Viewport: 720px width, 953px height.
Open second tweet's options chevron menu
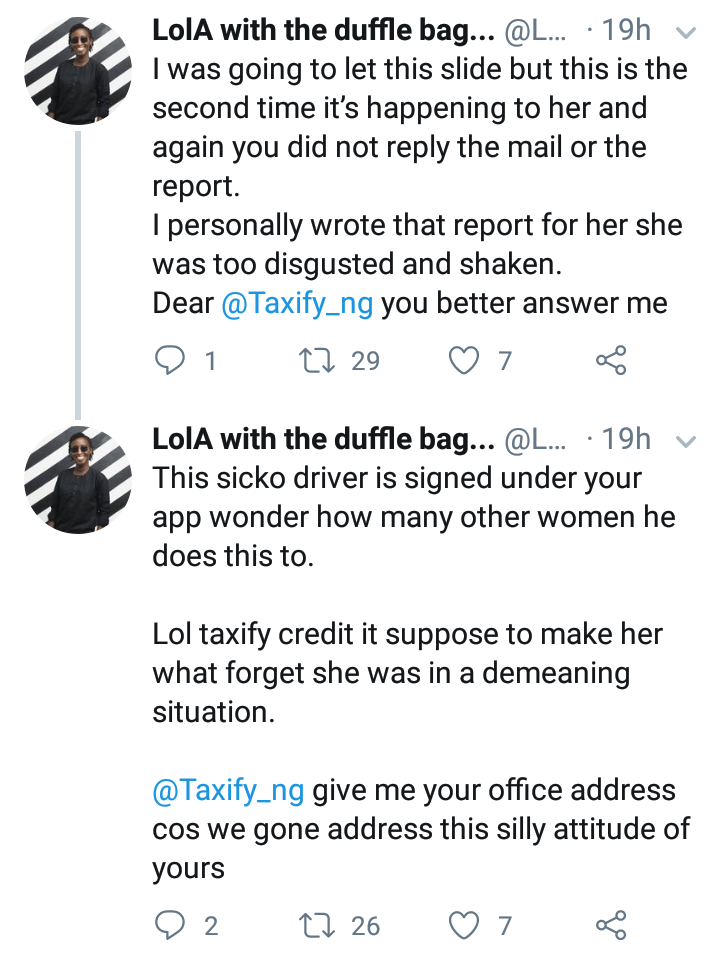686,440
